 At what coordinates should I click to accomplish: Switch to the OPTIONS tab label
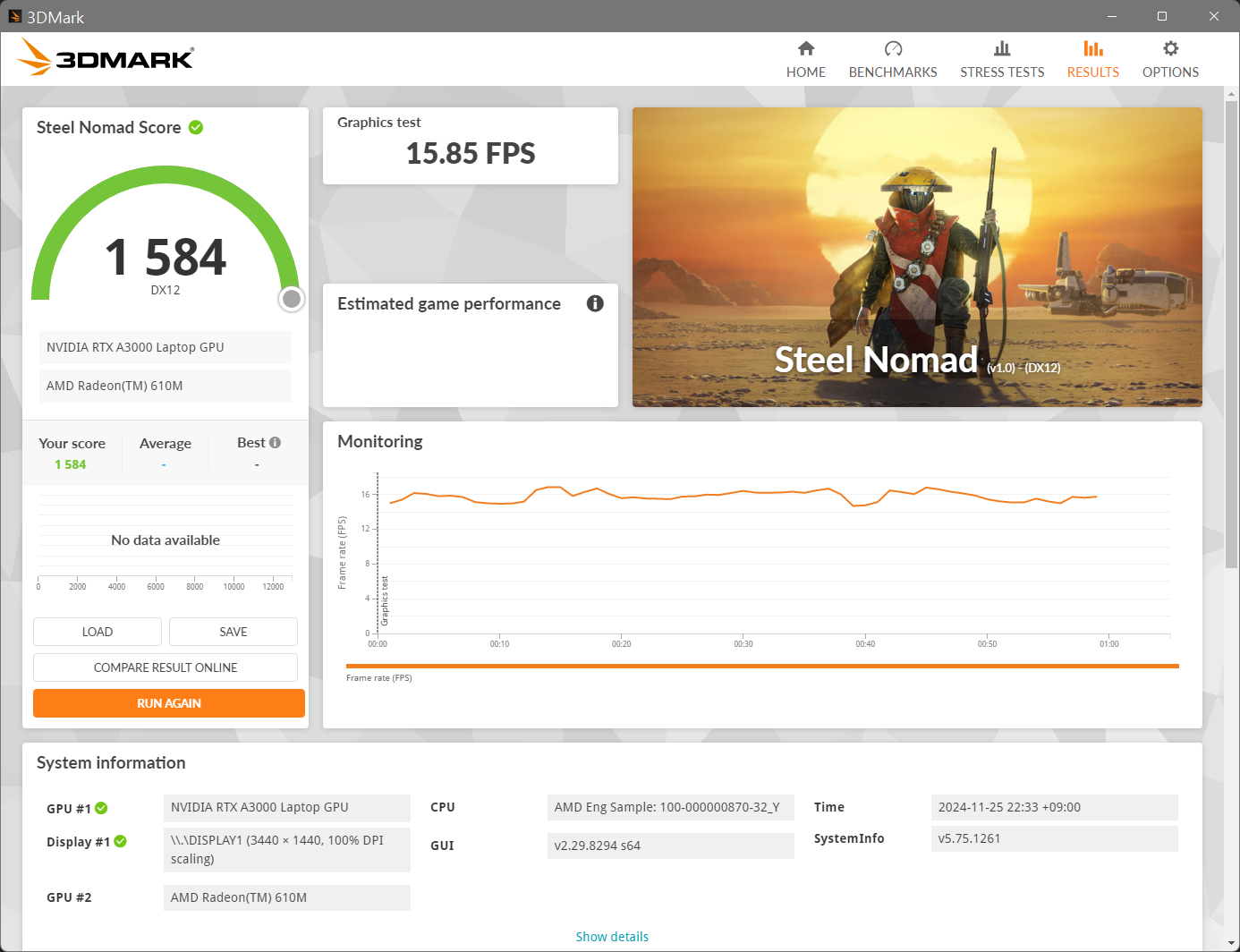(x=1170, y=72)
